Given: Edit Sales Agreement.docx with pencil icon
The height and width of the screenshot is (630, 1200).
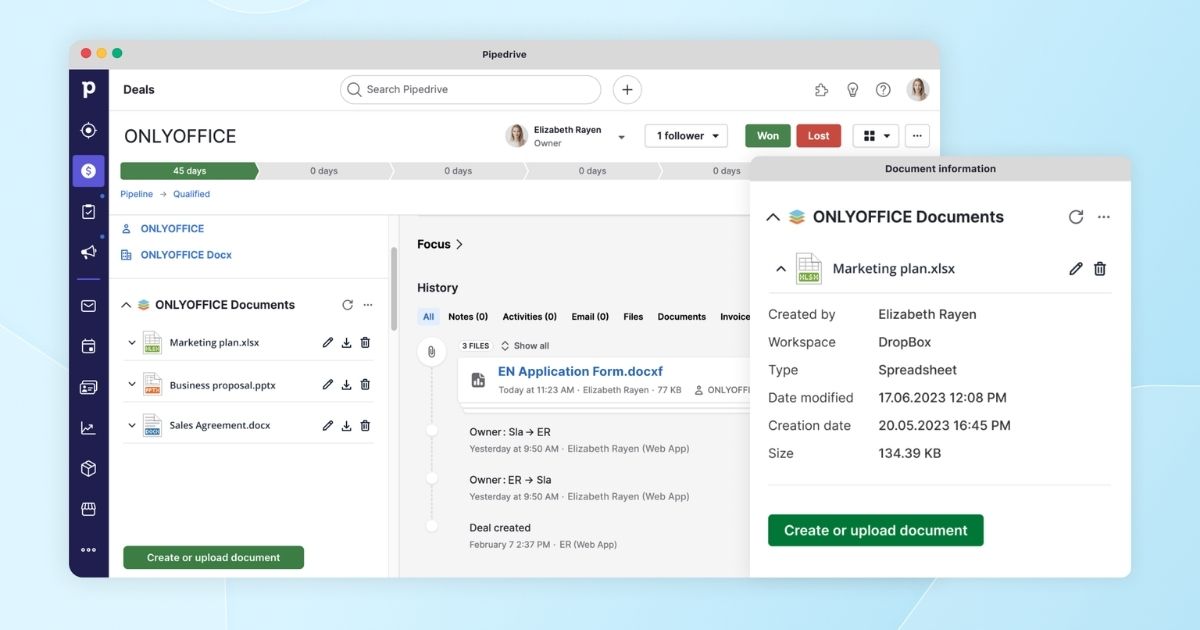Looking at the screenshot, I should tap(327, 425).
